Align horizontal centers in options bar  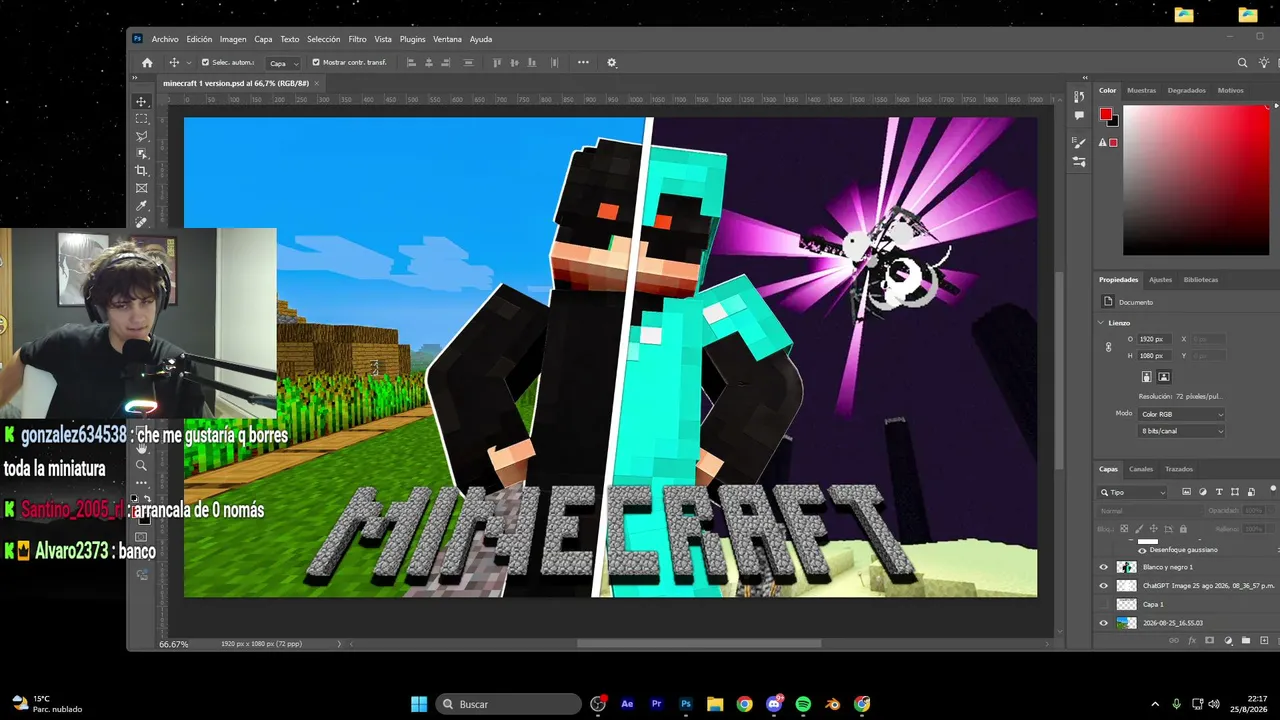pyautogui.click(x=429, y=62)
